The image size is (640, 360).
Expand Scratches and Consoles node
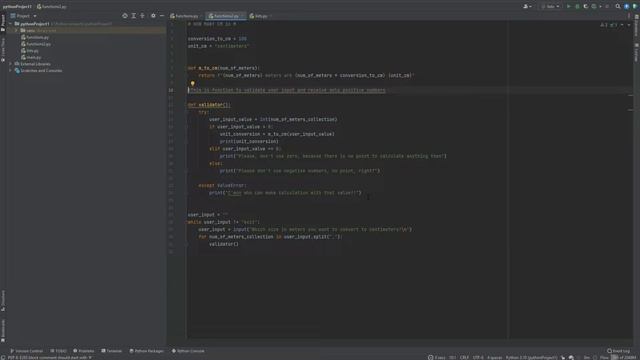(11, 71)
